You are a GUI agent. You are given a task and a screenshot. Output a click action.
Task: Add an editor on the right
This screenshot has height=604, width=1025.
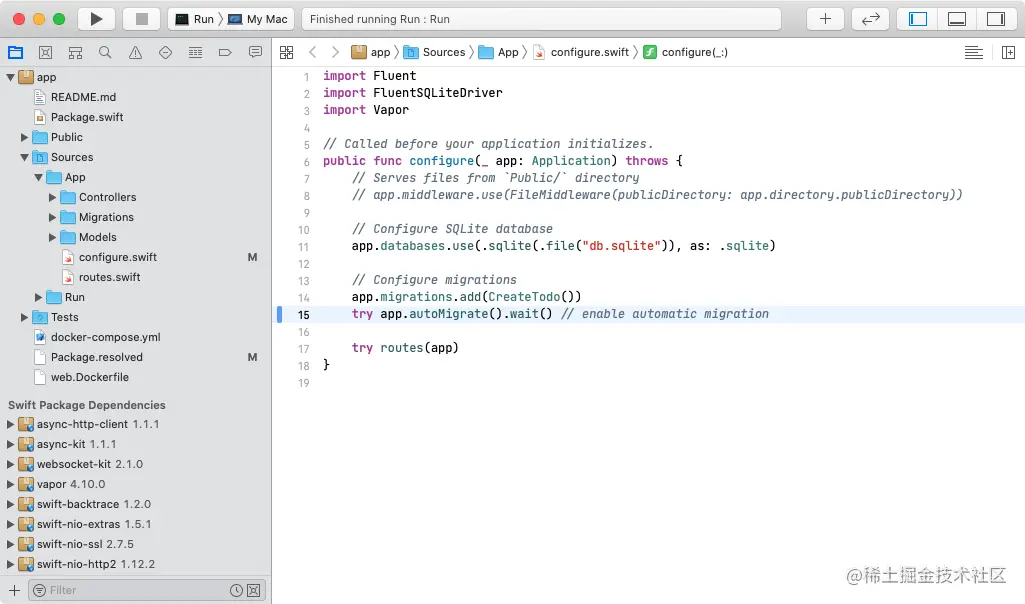tap(1008, 52)
